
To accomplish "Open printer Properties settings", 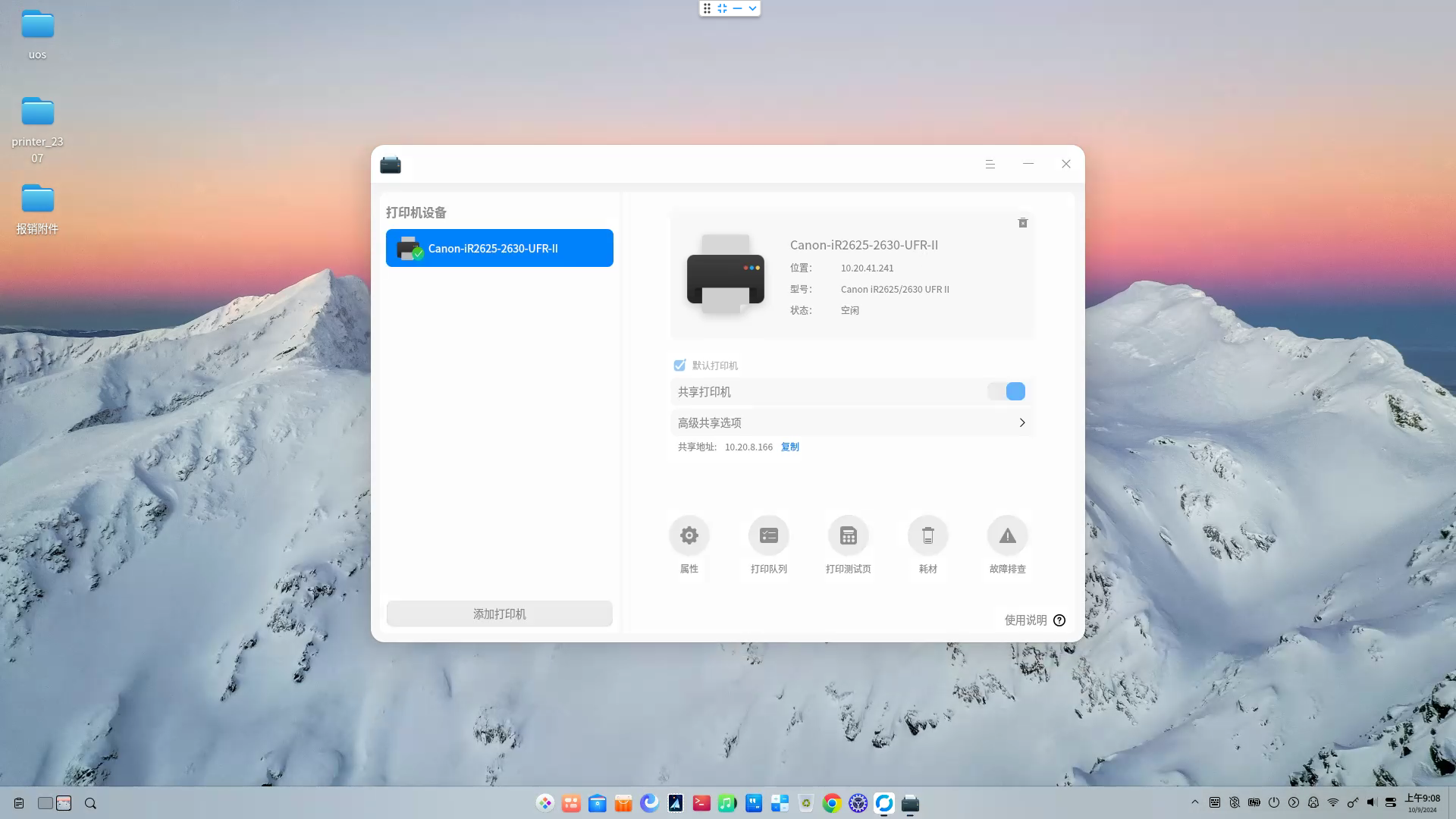I will 689,535.
